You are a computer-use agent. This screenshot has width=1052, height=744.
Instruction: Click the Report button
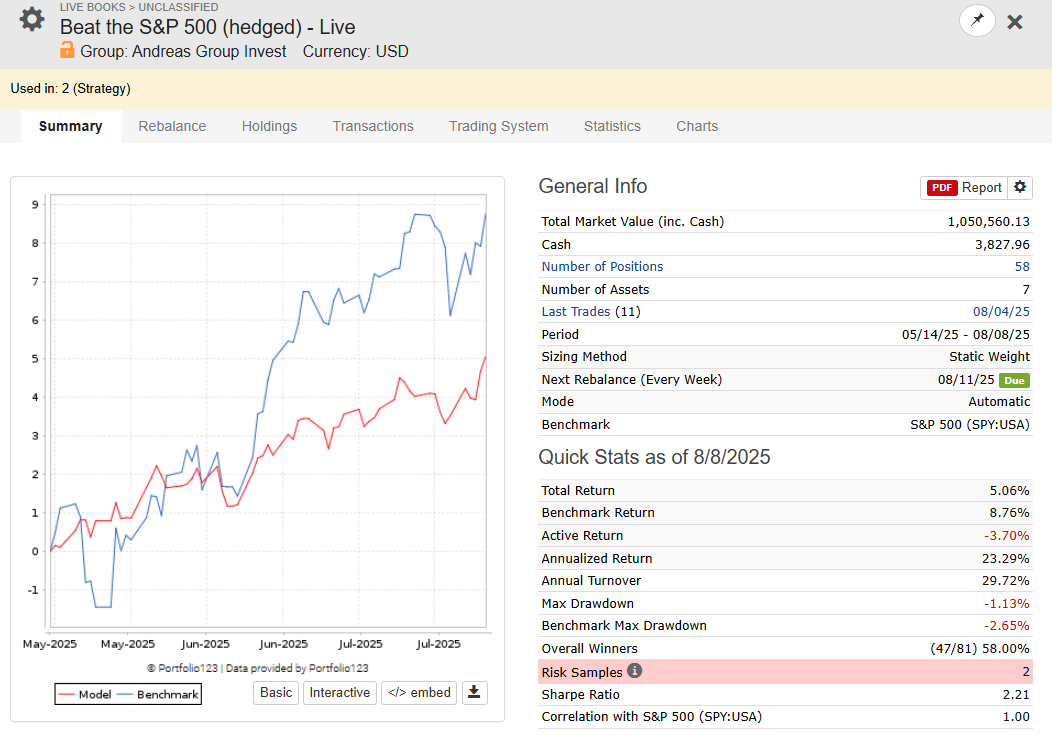coord(964,188)
